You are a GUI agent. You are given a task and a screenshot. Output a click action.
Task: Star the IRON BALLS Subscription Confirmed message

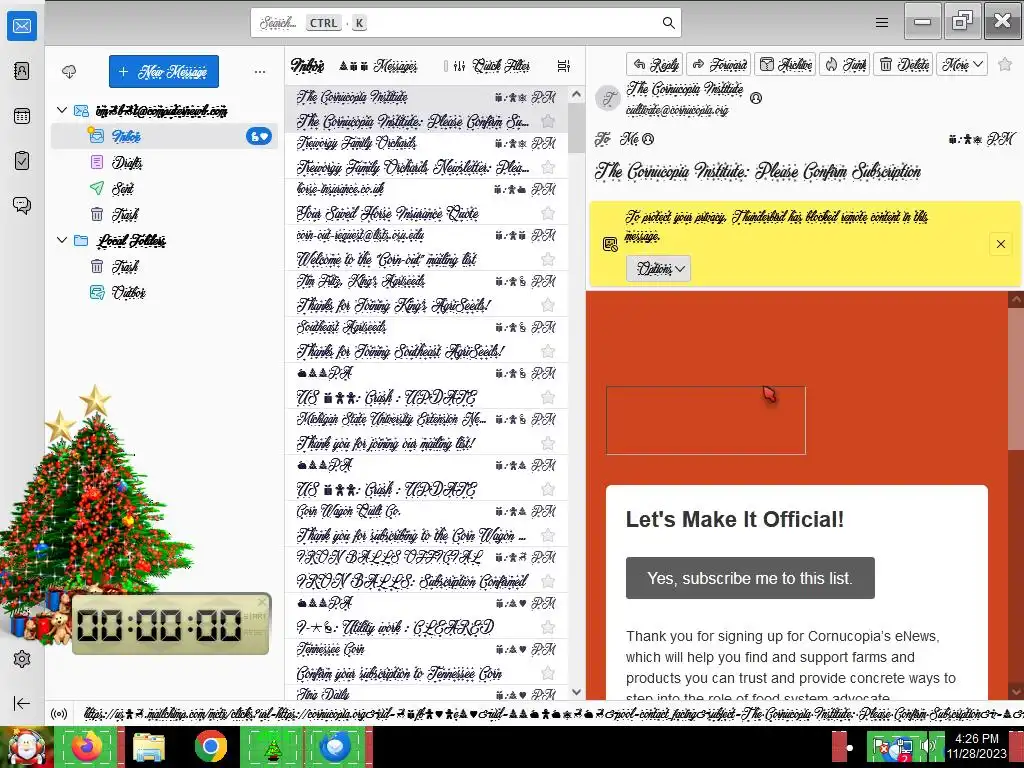tap(548, 581)
